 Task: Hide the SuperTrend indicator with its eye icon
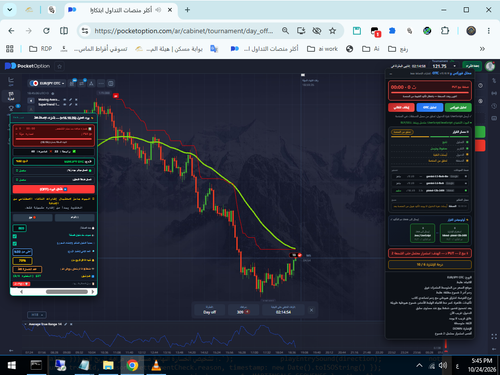(65, 104)
